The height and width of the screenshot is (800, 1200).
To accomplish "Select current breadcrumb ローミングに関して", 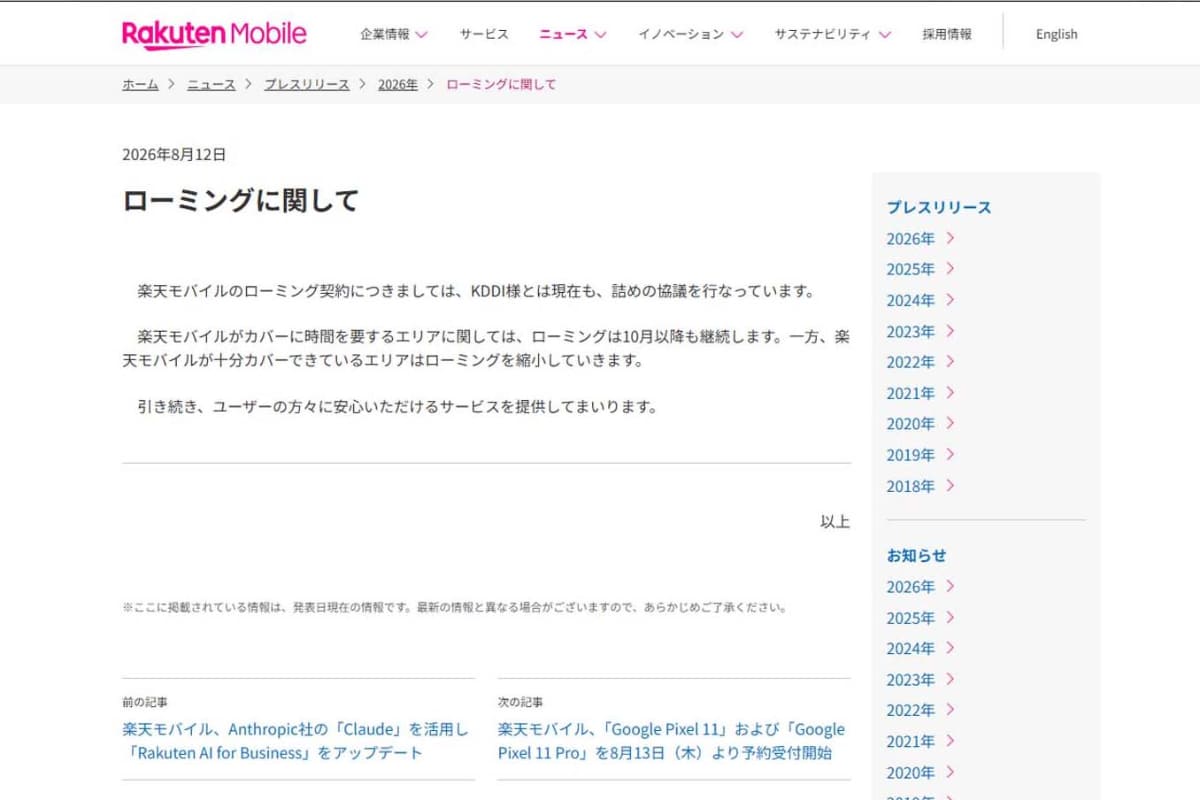I will coord(501,85).
